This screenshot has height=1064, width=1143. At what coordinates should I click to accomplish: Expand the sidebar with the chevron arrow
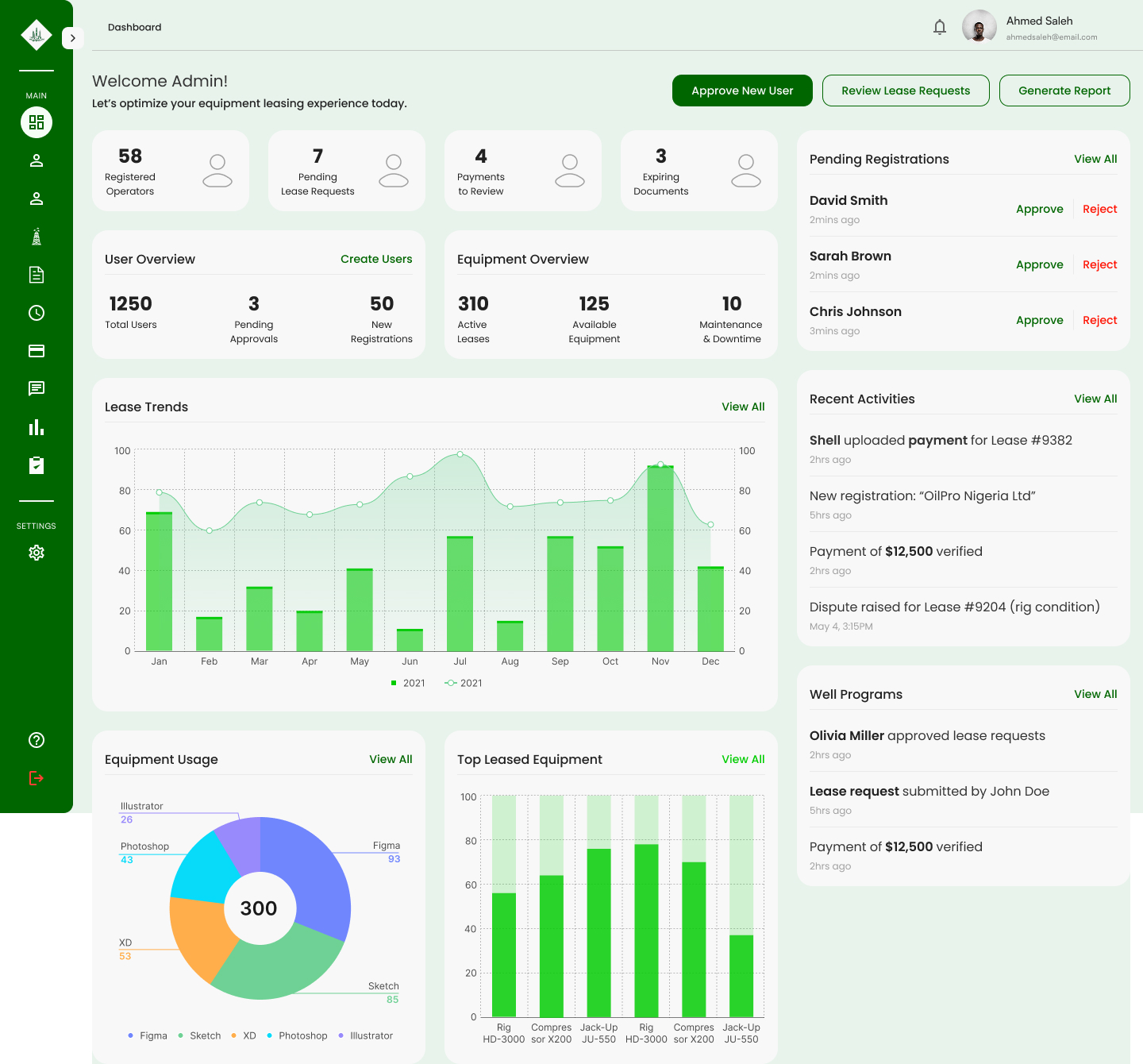[x=72, y=38]
